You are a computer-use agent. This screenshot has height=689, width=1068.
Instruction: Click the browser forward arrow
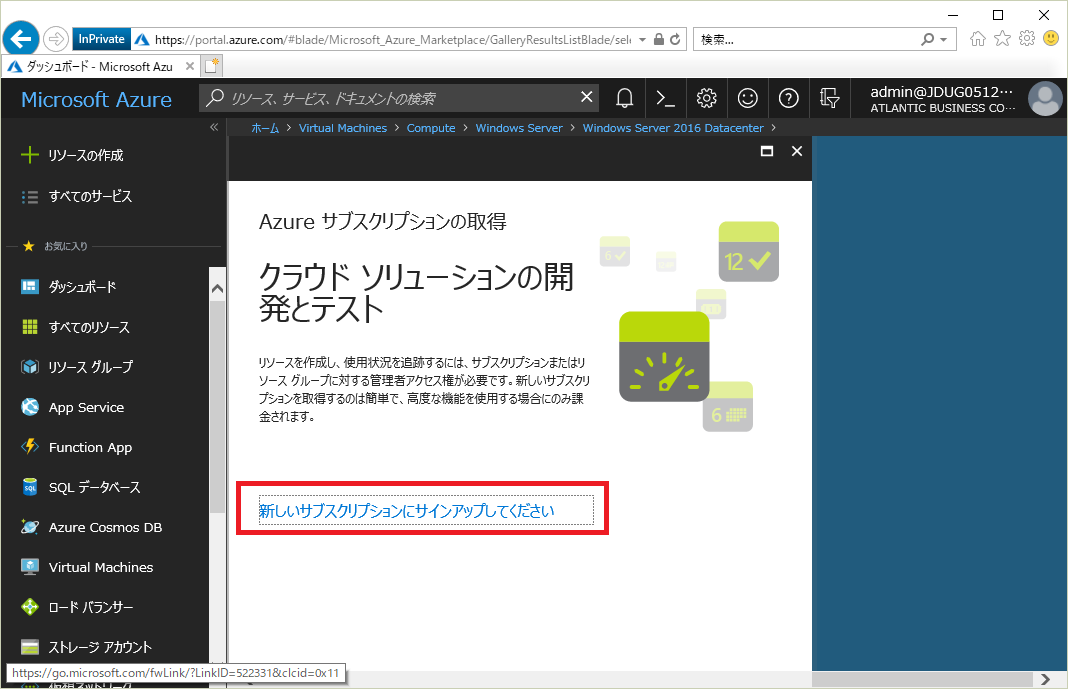[x=56, y=39]
